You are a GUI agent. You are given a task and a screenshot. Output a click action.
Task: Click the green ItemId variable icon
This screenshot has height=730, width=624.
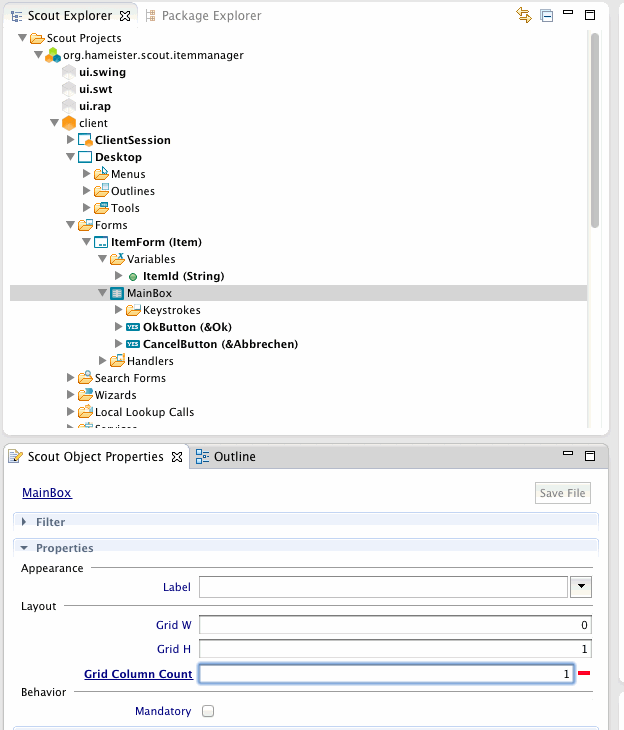coord(133,276)
